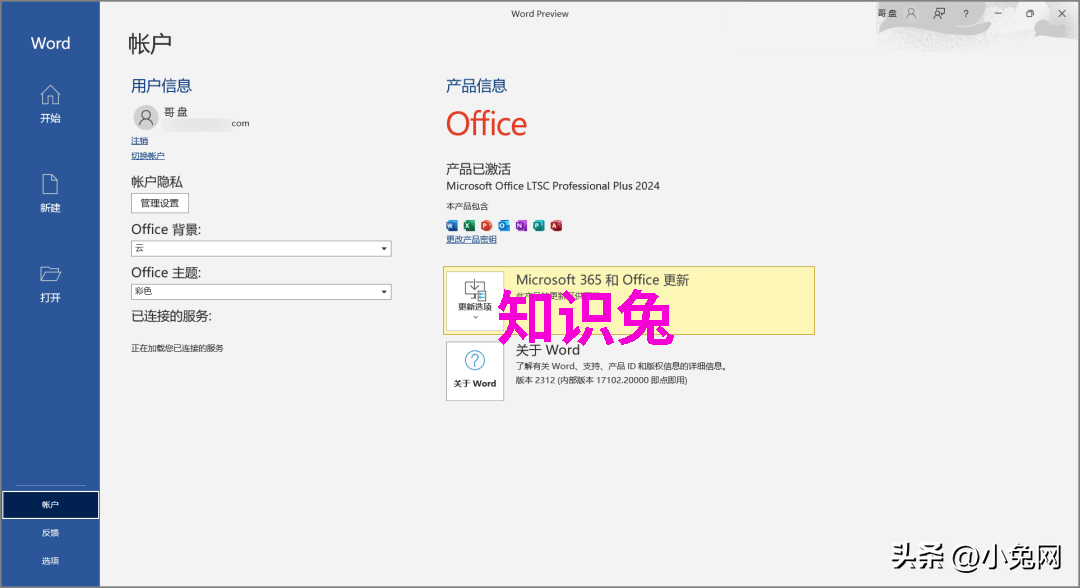
Task: Click the 切换帐户 switch account link
Action: (x=147, y=156)
